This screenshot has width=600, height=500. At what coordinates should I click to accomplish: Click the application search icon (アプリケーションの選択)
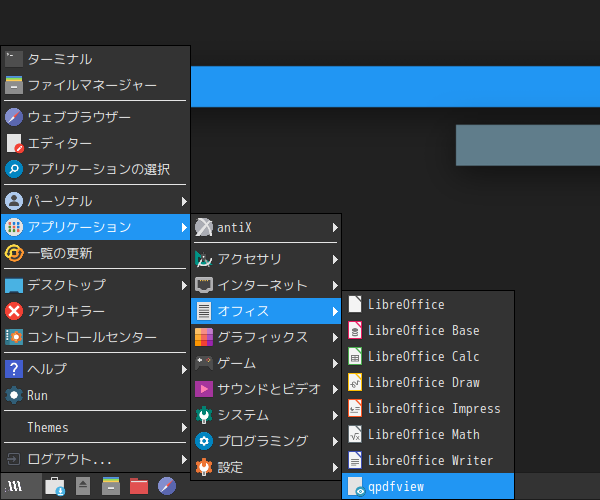click(x=14, y=169)
